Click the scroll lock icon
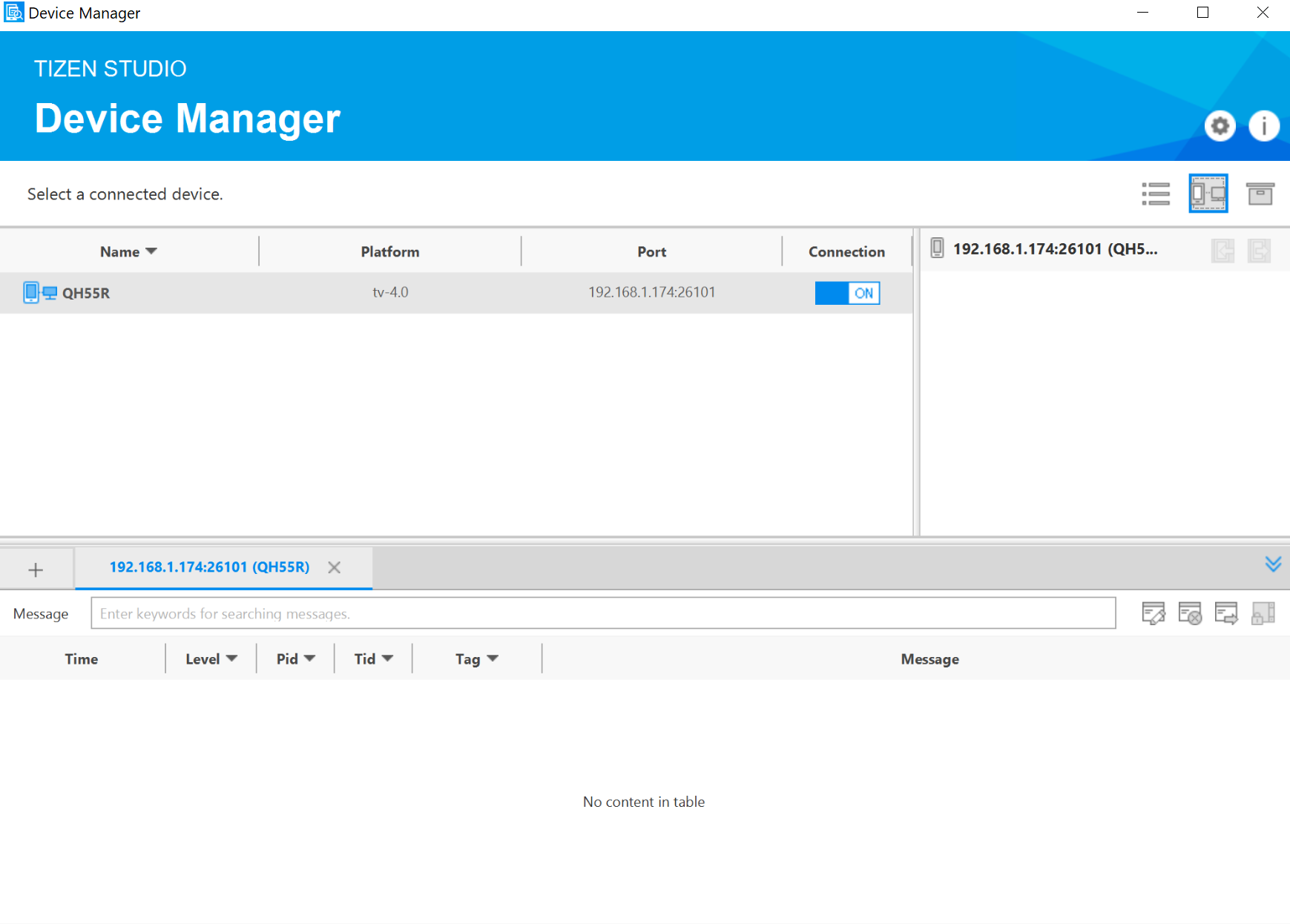This screenshot has height=924, width=1290. (1263, 613)
